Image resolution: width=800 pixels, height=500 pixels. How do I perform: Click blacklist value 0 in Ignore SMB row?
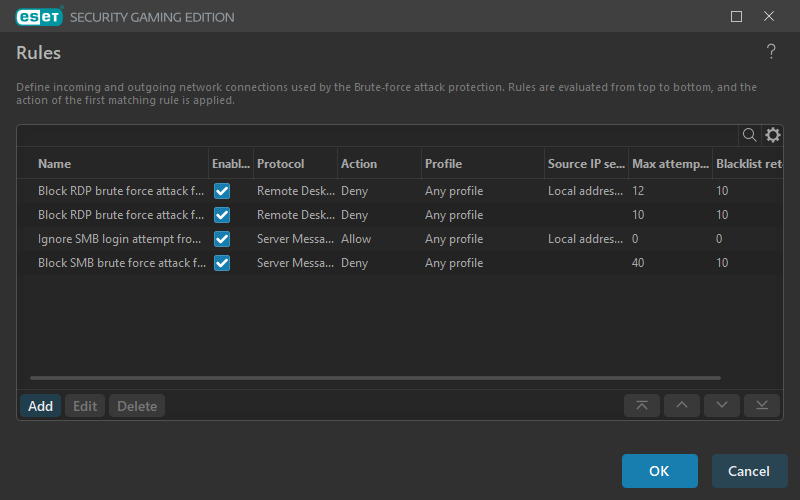click(x=719, y=239)
